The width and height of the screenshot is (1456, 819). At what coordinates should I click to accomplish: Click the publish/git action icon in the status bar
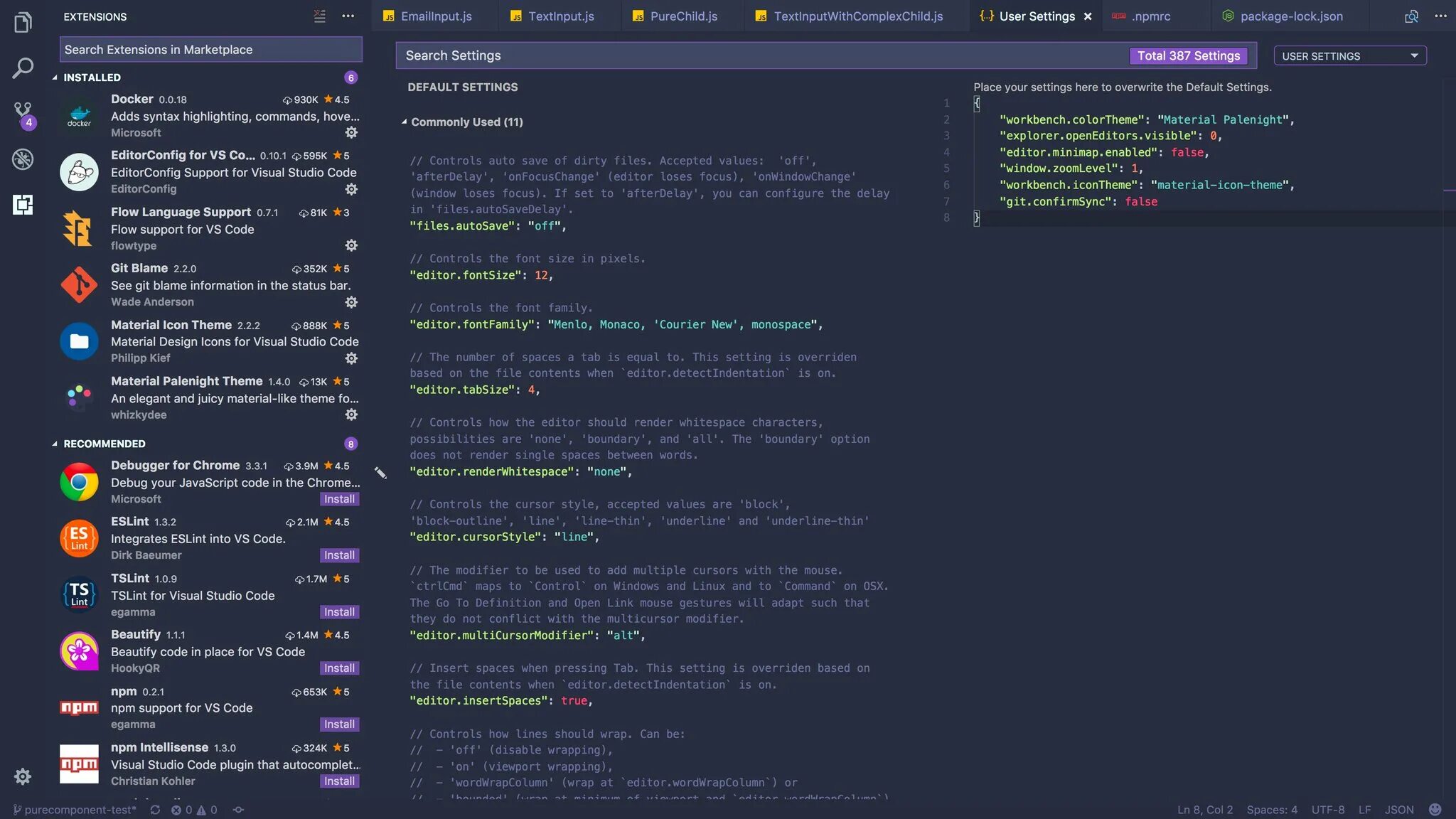[x=239, y=810]
